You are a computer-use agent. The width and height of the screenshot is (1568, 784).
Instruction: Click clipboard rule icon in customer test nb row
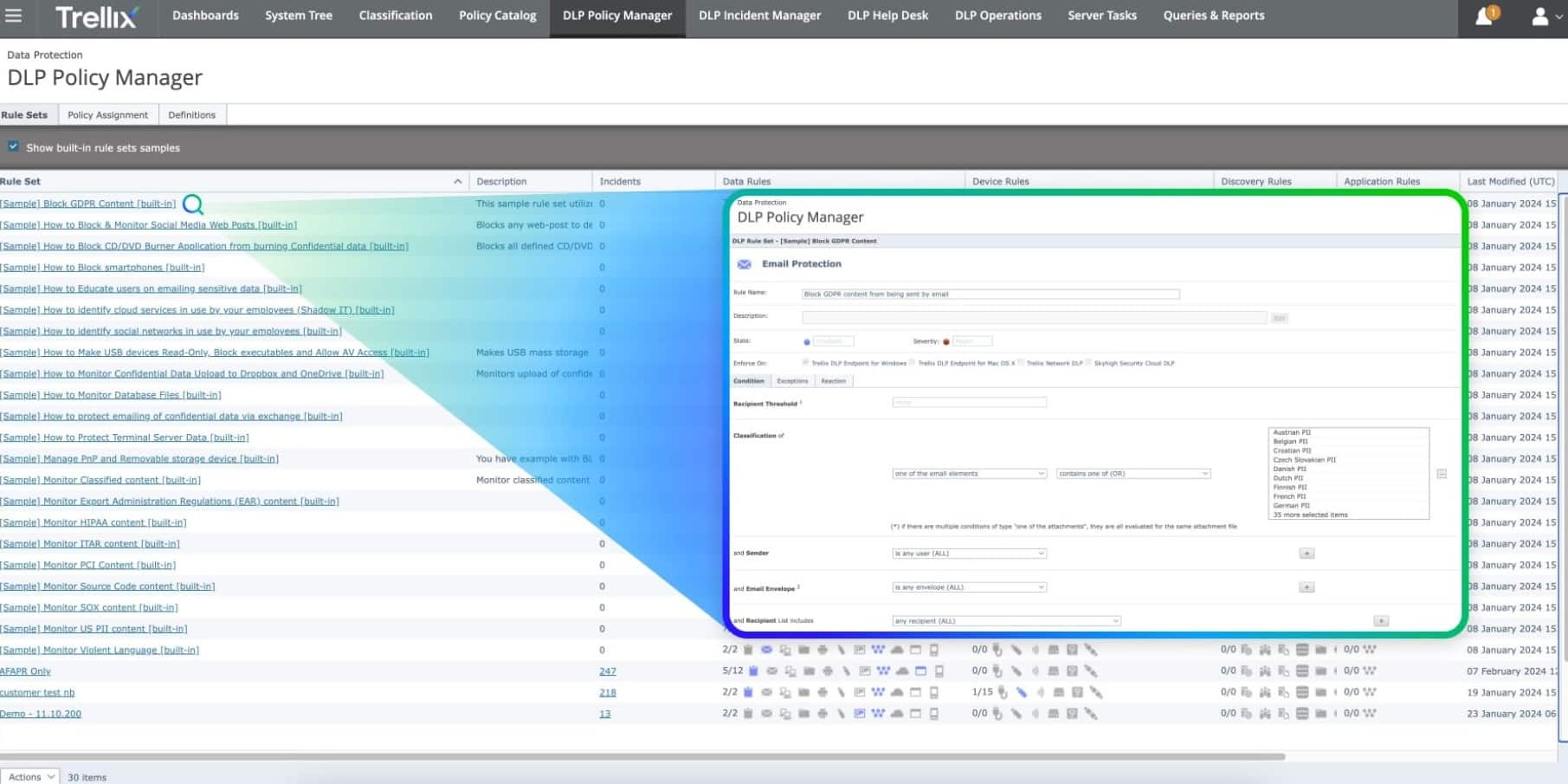tap(748, 692)
